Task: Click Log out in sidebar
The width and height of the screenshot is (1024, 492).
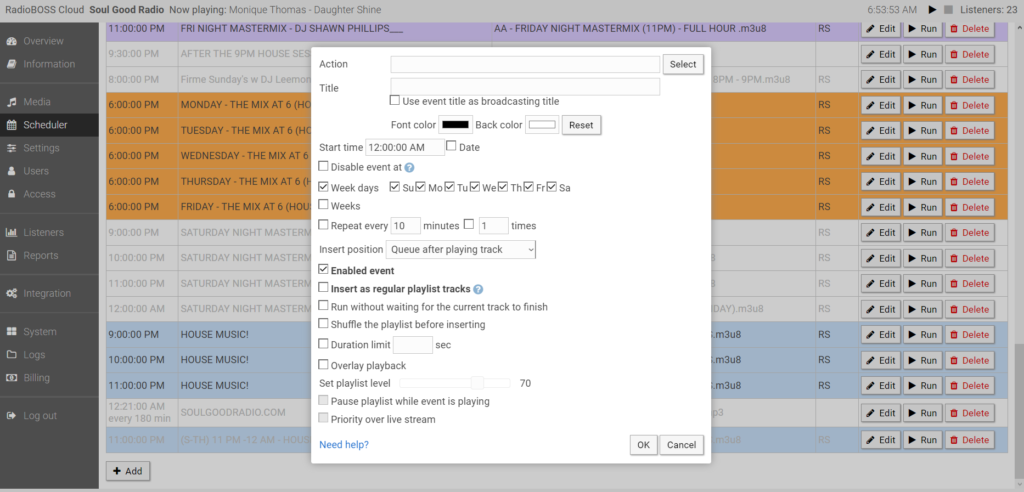Action: [x=40, y=416]
